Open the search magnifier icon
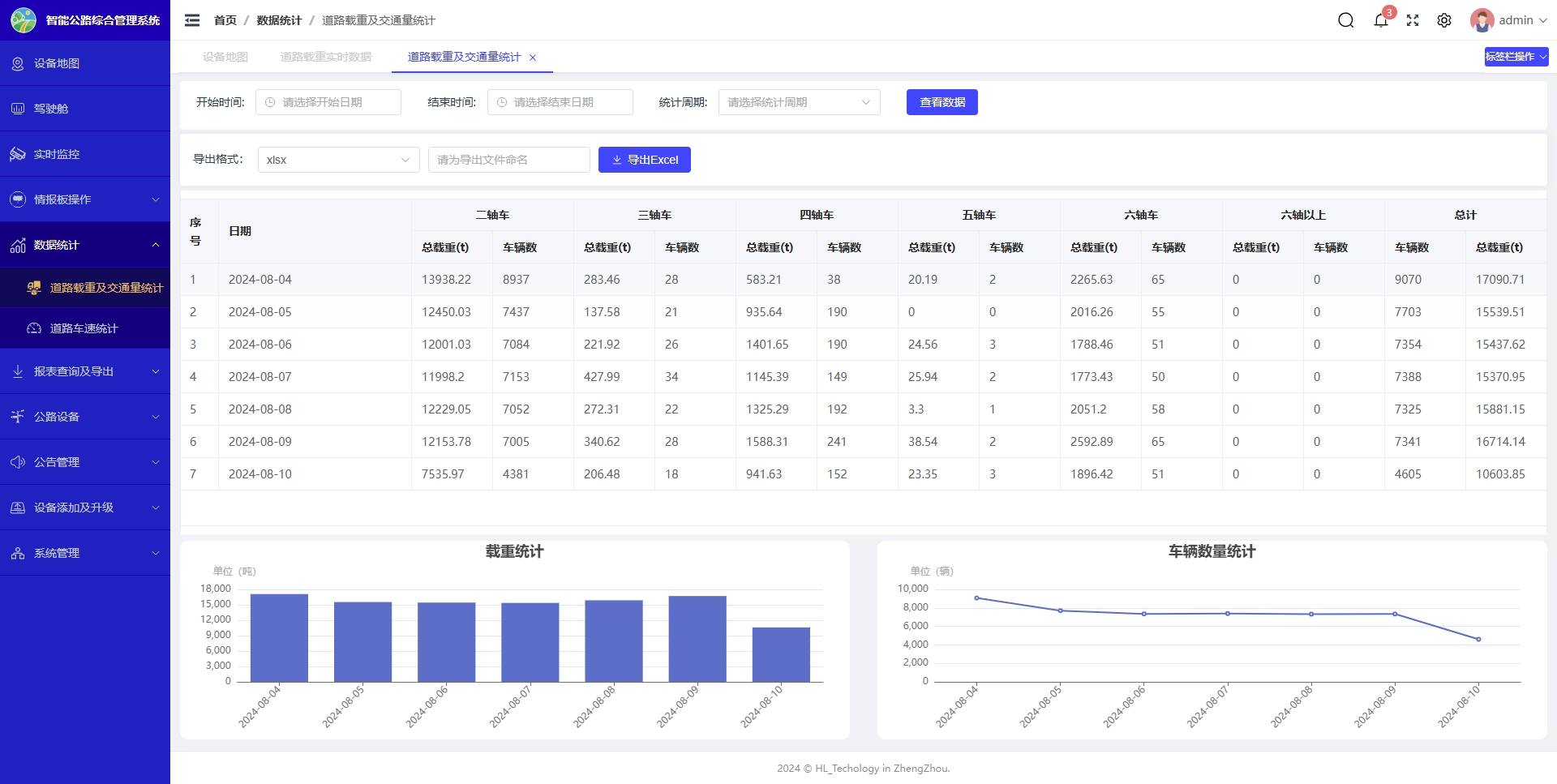 pyautogui.click(x=1345, y=20)
